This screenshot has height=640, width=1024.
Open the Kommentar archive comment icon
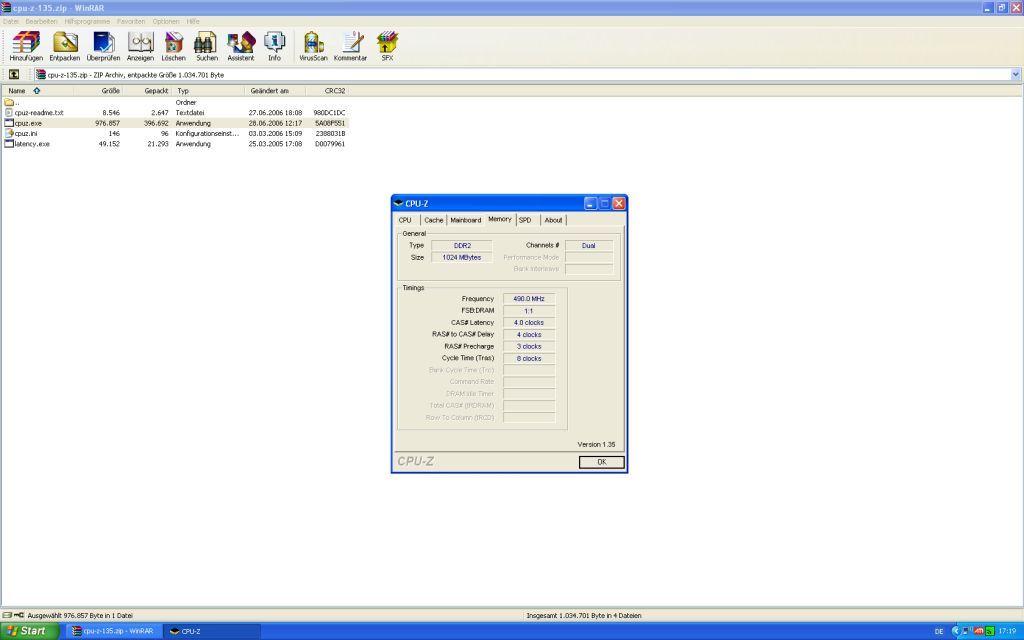[351, 42]
